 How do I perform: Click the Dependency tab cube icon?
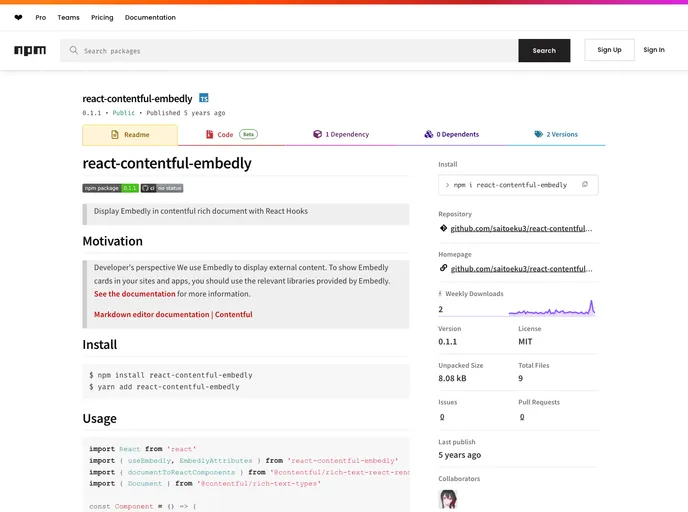pos(317,134)
